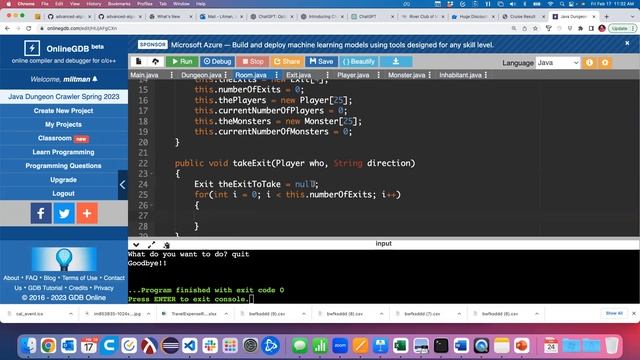Reload the page in Chrome
The image size is (640, 360).
[x=29, y=28]
